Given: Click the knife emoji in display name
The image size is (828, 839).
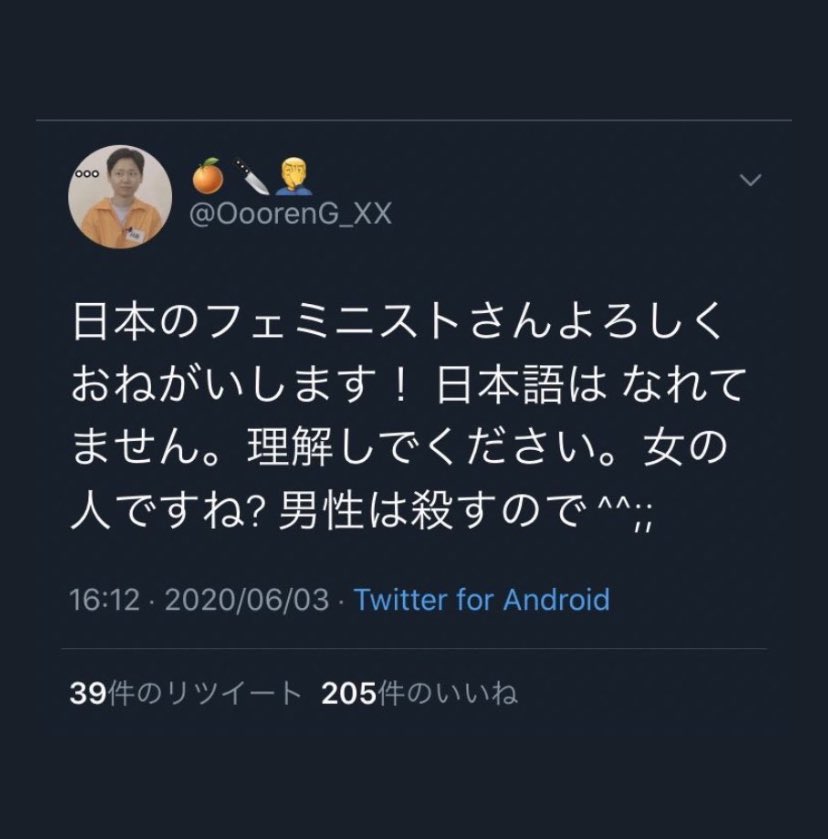Looking at the screenshot, I should click(x=251, y=176).
